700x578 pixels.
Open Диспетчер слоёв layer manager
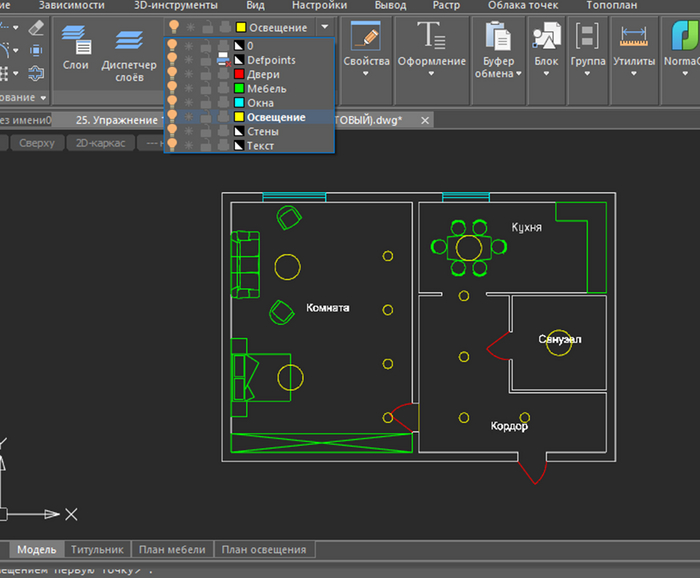(128, 40)
